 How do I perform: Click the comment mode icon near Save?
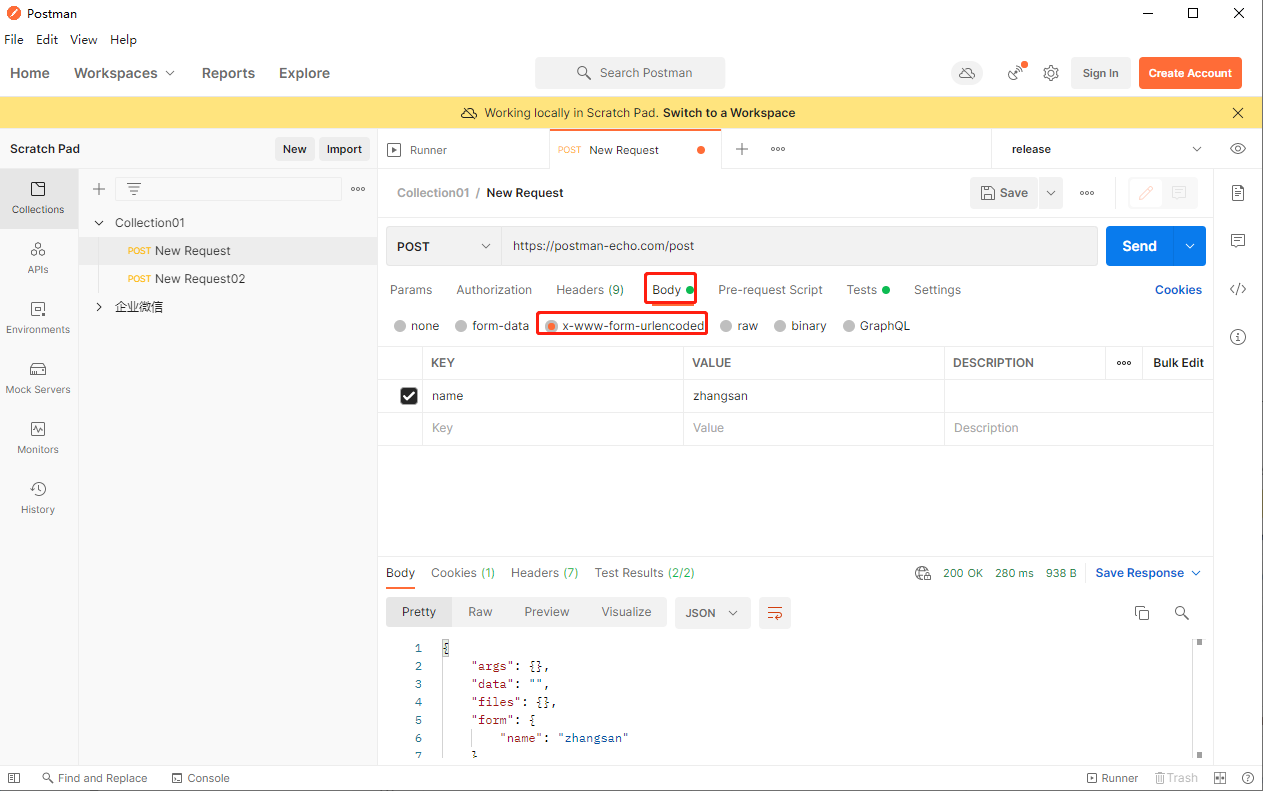tap(1179, 193)
